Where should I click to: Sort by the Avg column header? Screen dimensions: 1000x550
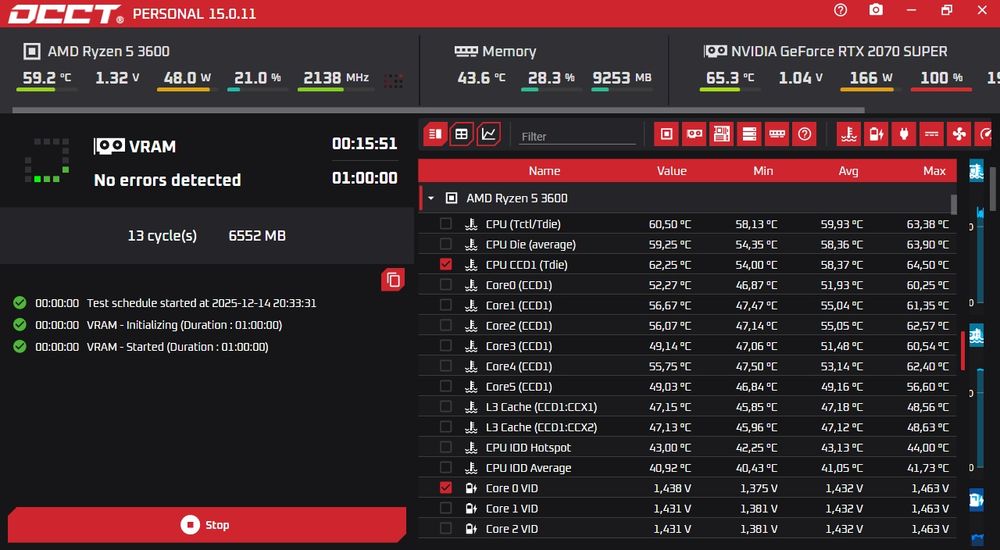coord(848,170)
